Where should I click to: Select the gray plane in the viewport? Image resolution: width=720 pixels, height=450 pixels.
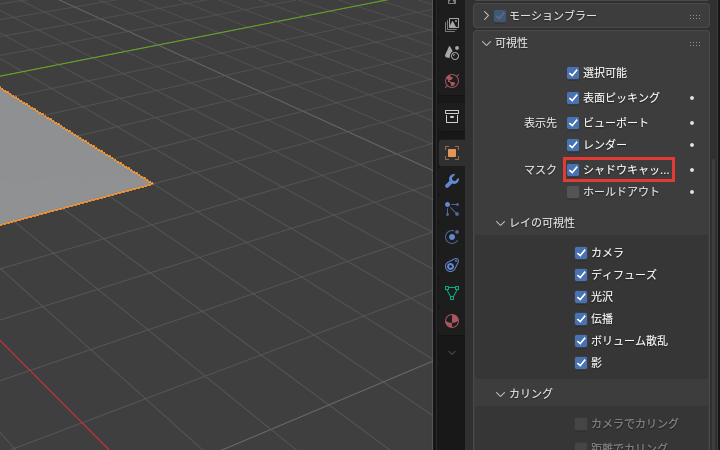[x=55, y=161]
